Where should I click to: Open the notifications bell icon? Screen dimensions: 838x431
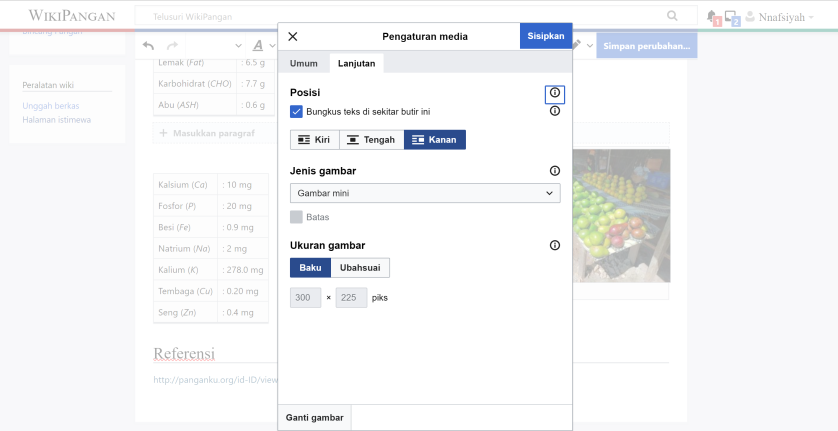click(x=712, y=17)
